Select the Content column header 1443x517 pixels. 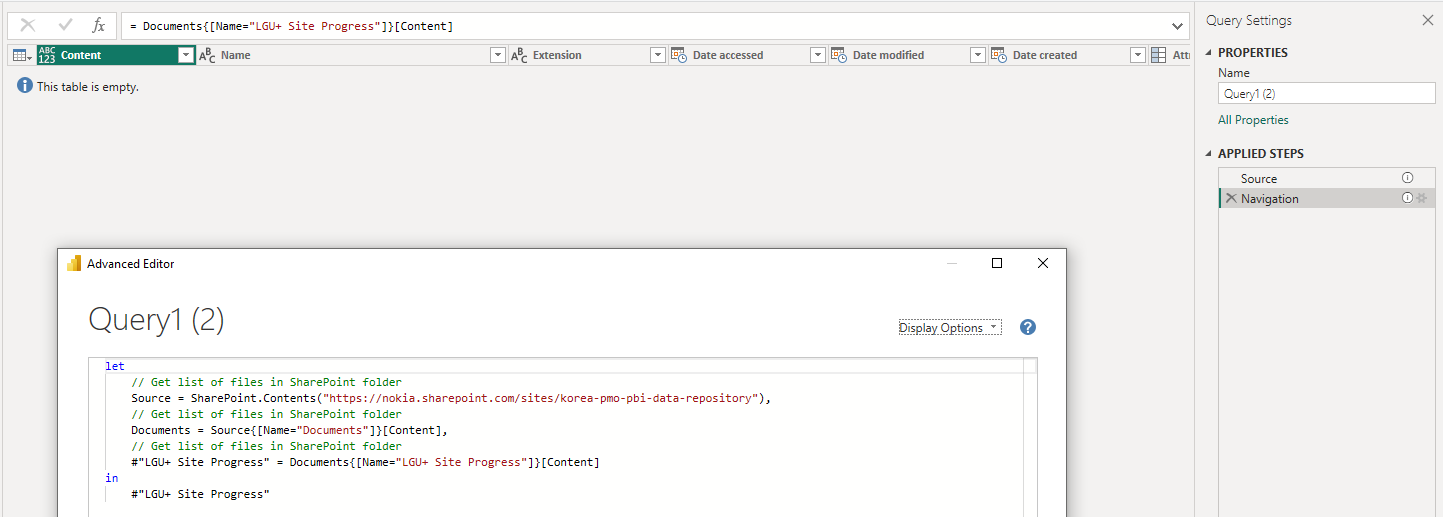pos(115,55)
